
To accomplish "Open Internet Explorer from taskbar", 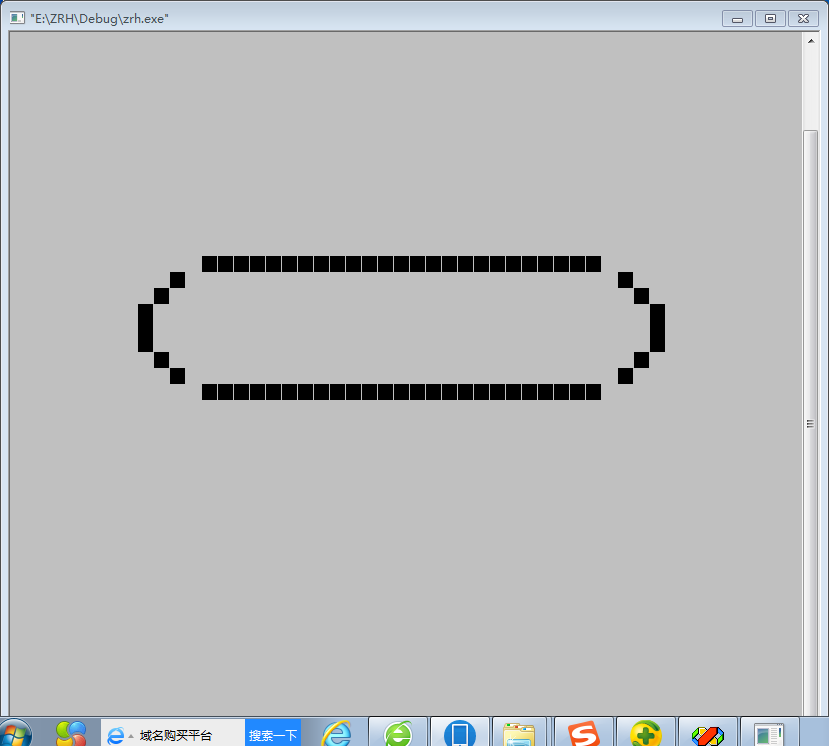I will point(337,734).
